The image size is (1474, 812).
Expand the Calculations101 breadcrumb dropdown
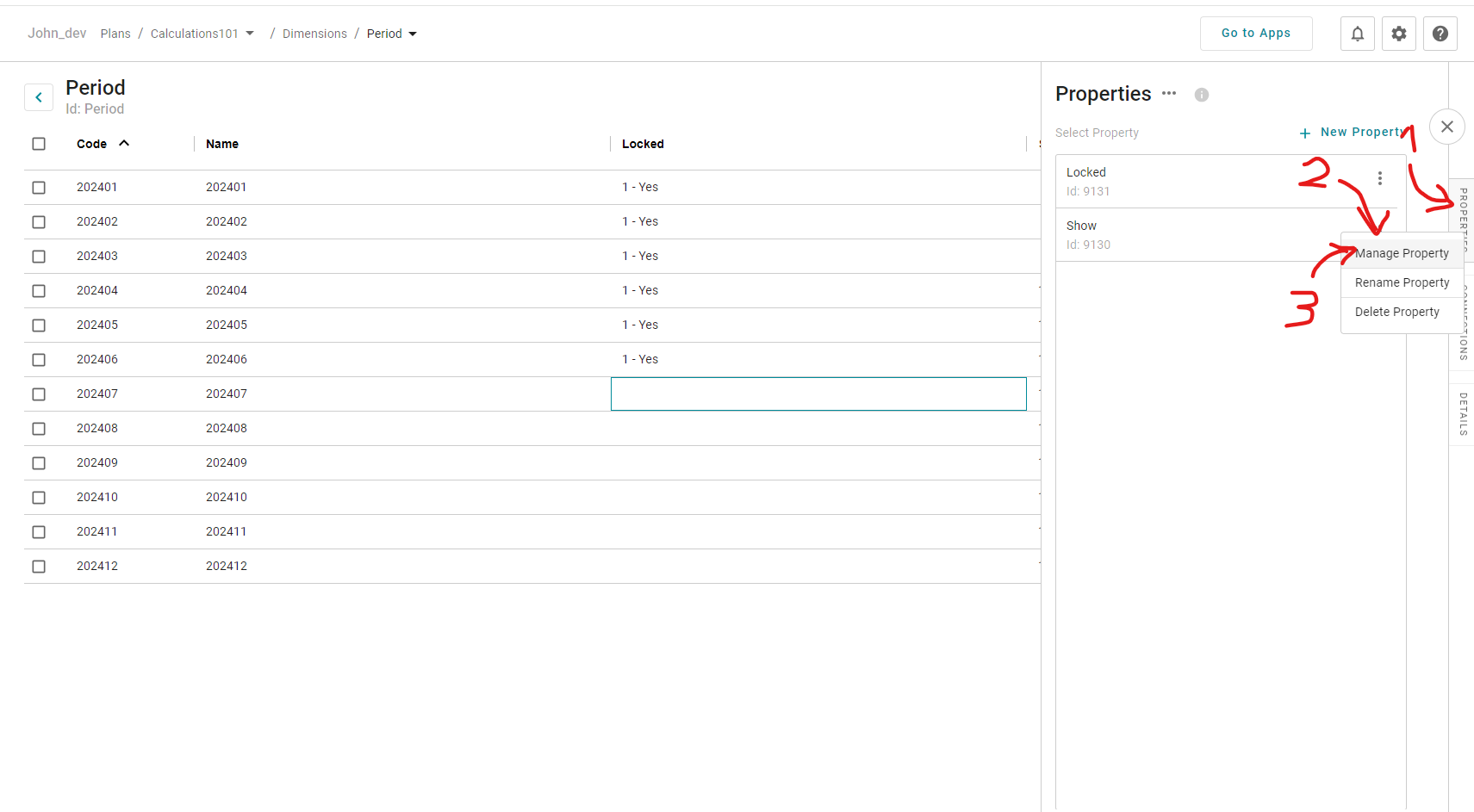point(250,34)
